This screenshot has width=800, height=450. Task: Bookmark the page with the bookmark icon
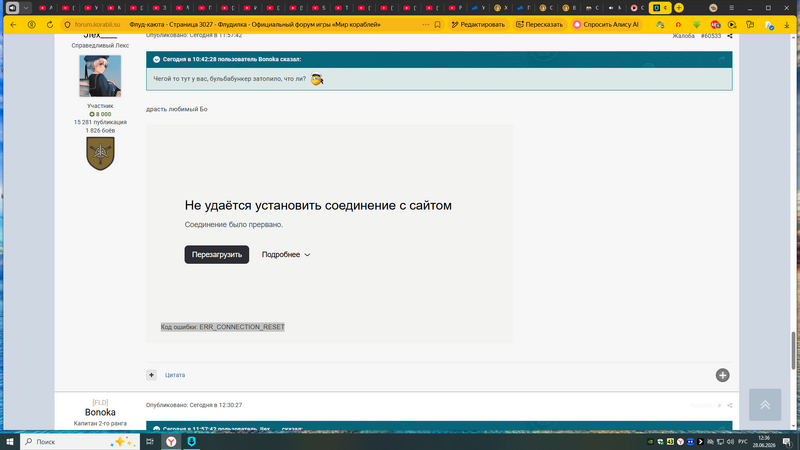pos(437,24)
